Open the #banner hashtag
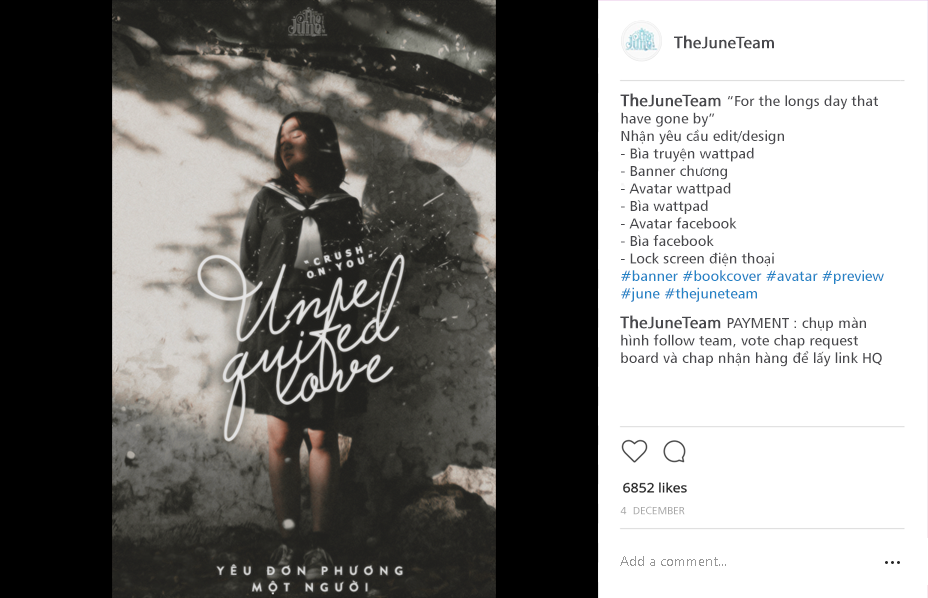Viewport: 928px width, 598px height. click(649, 276)
